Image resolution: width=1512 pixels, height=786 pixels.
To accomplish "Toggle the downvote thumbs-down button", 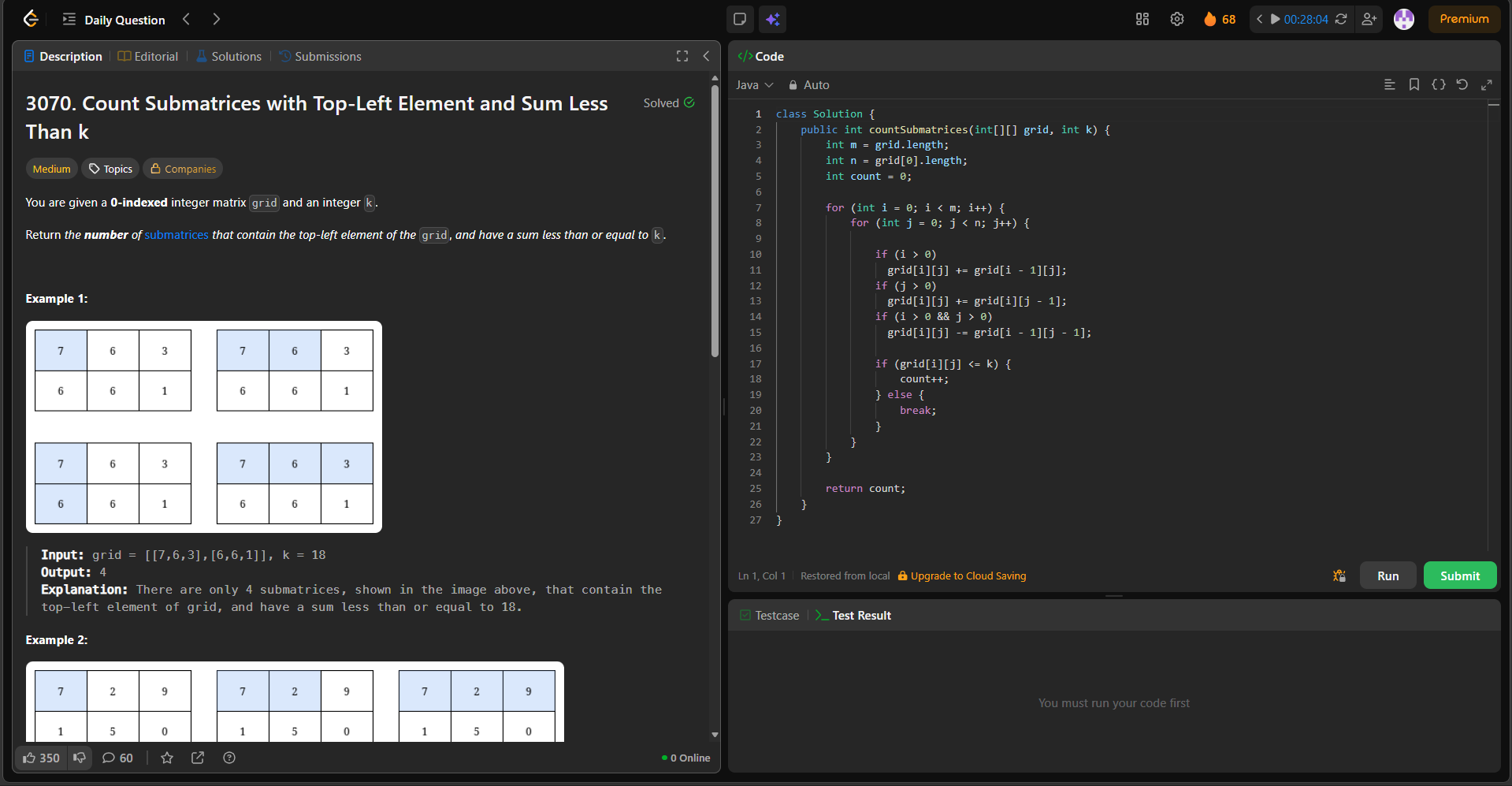I will click(x=80, y=758).
